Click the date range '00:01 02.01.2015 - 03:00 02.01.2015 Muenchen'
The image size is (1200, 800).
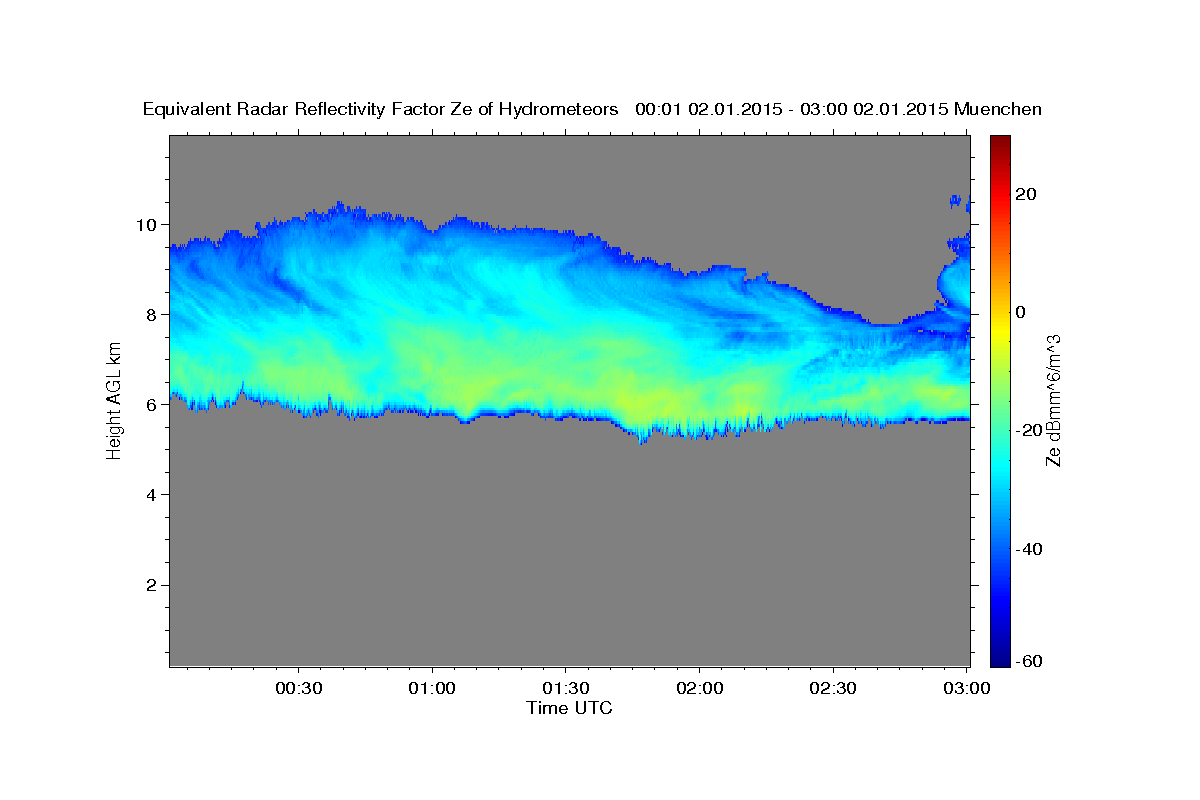pyautogui.click(x=839, y=109)
